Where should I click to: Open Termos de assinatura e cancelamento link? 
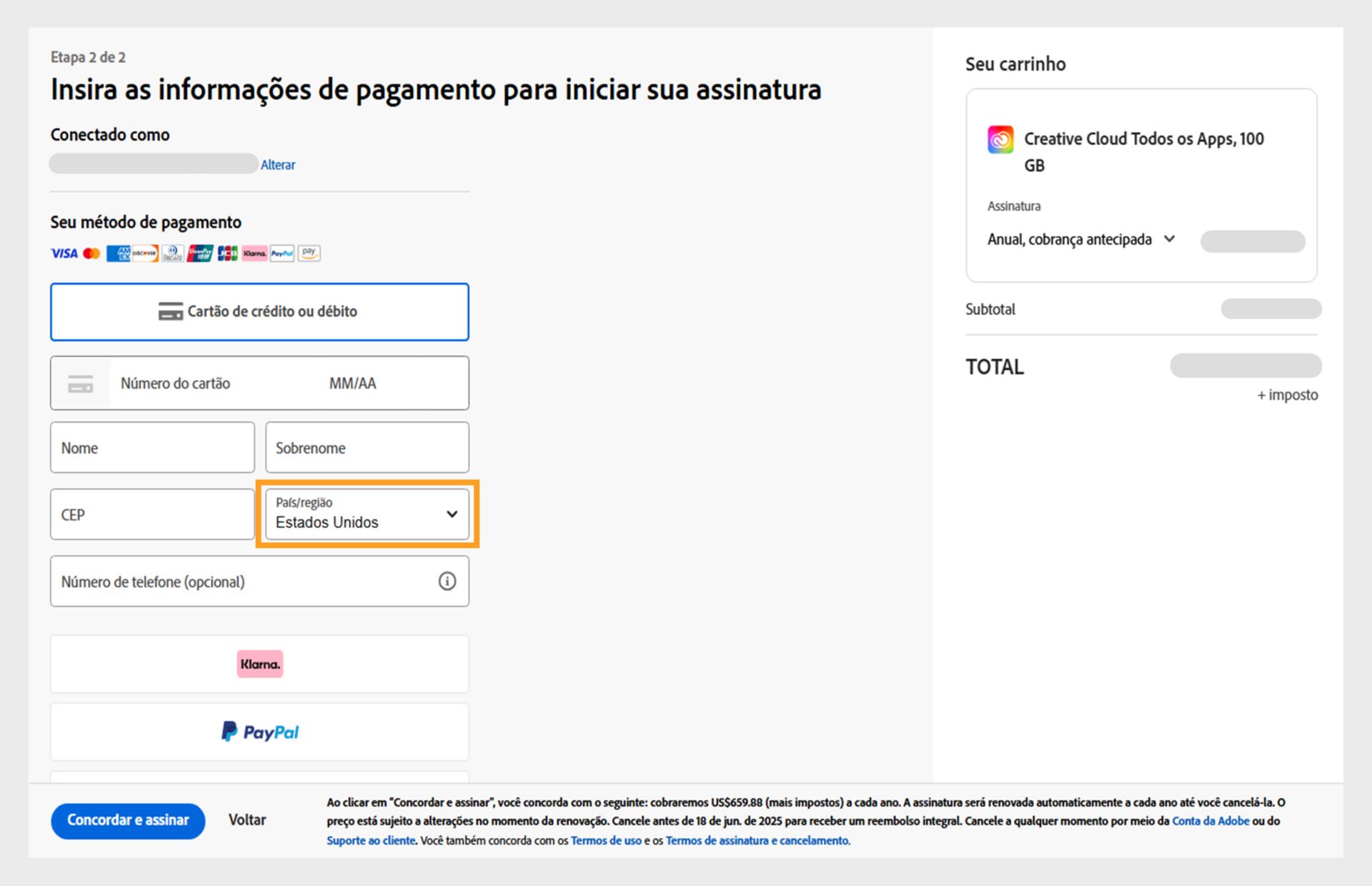[757, 840]
